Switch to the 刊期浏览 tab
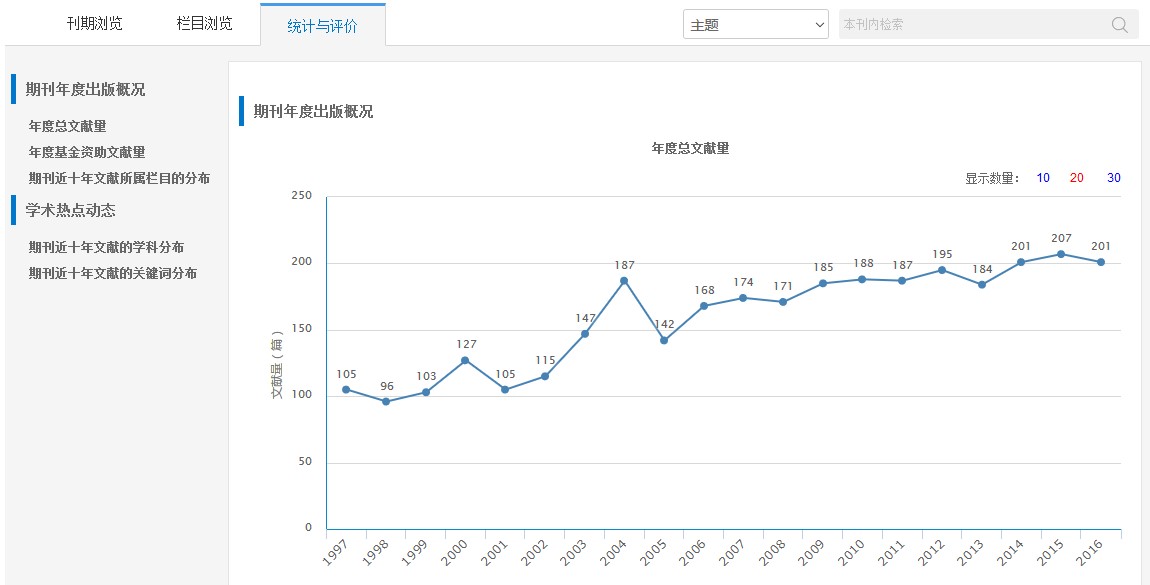The image size is (1150, 585). 95,23
